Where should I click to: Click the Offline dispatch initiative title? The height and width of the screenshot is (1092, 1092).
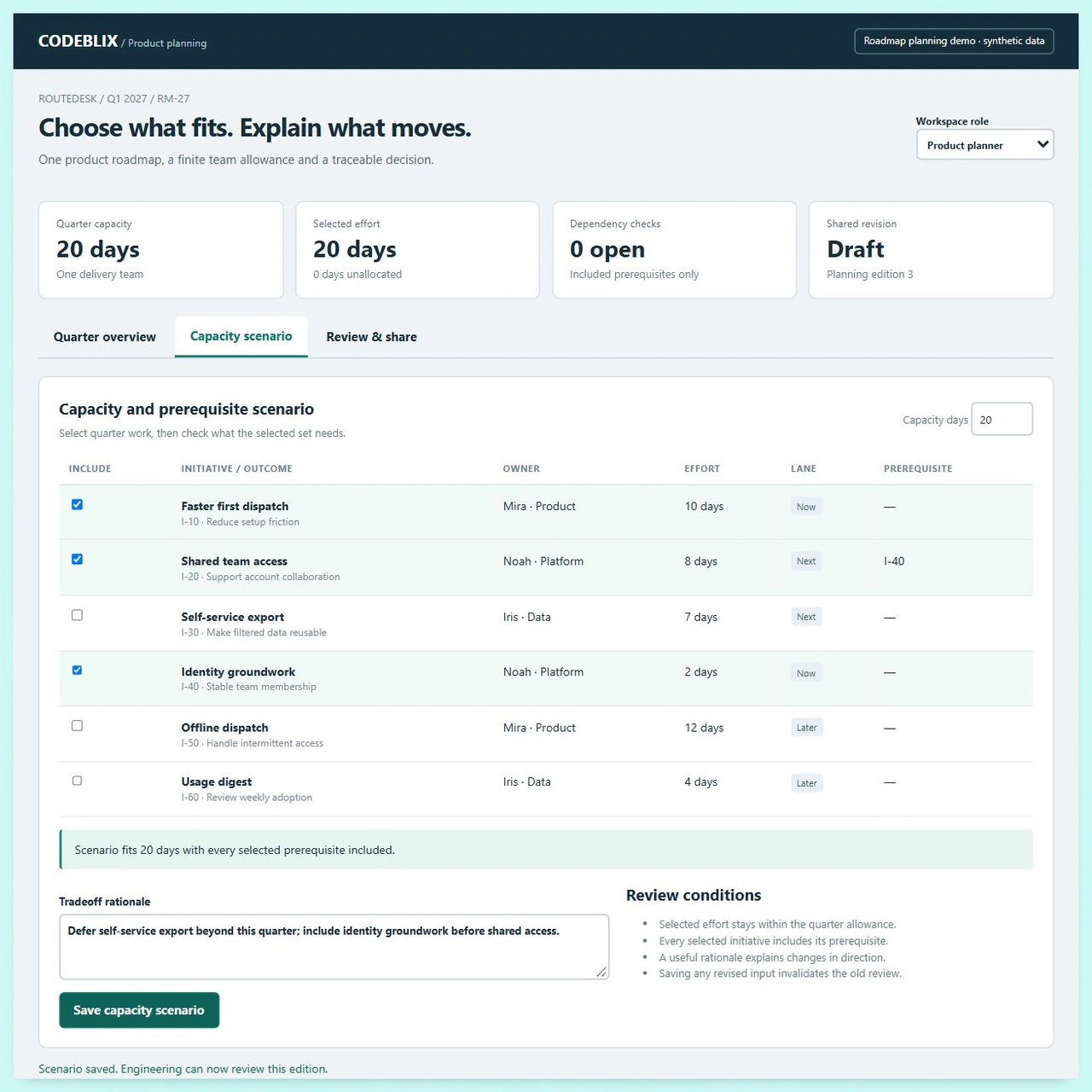click(224, 728)
